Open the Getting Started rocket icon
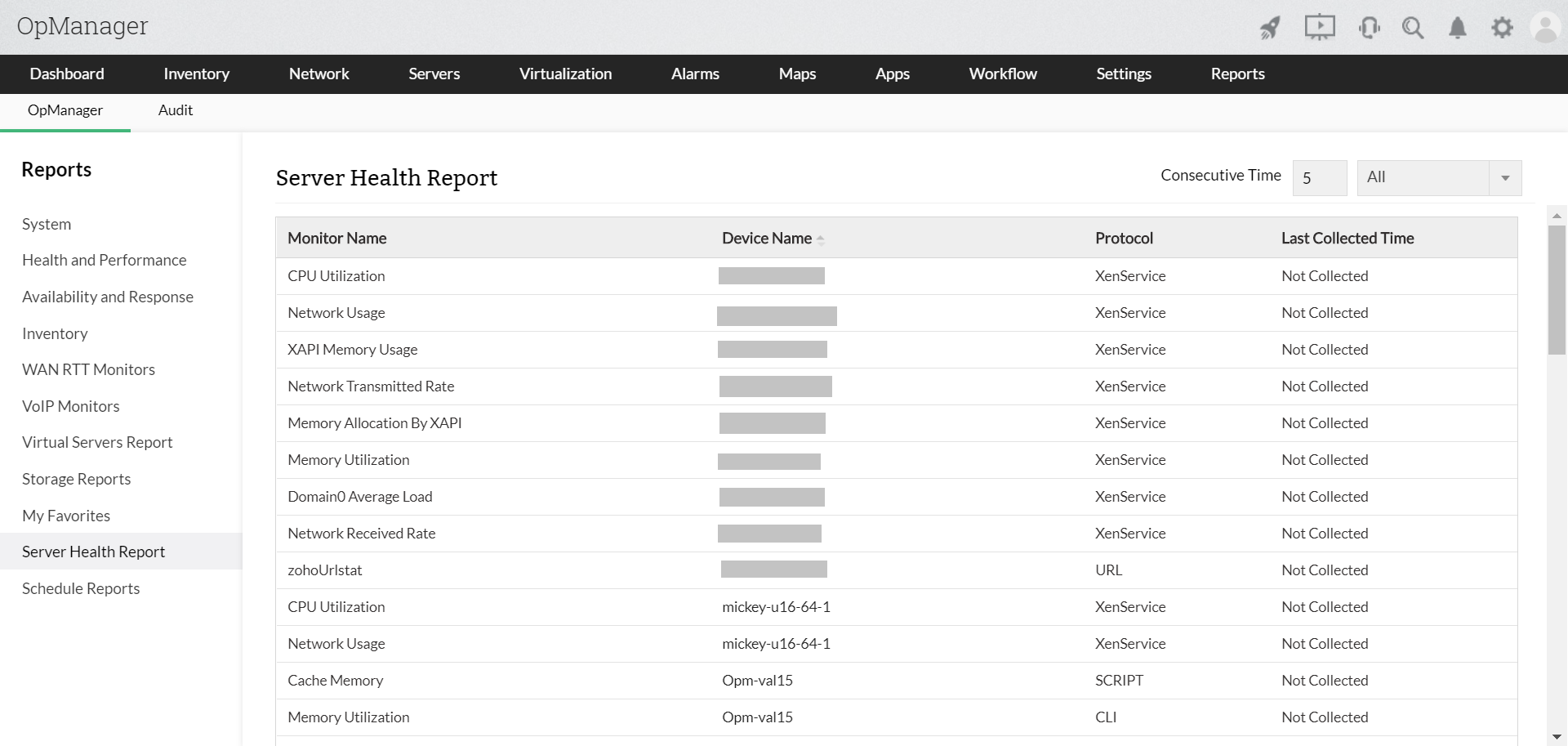The image size is (1568, 746). pos(1269,27)
